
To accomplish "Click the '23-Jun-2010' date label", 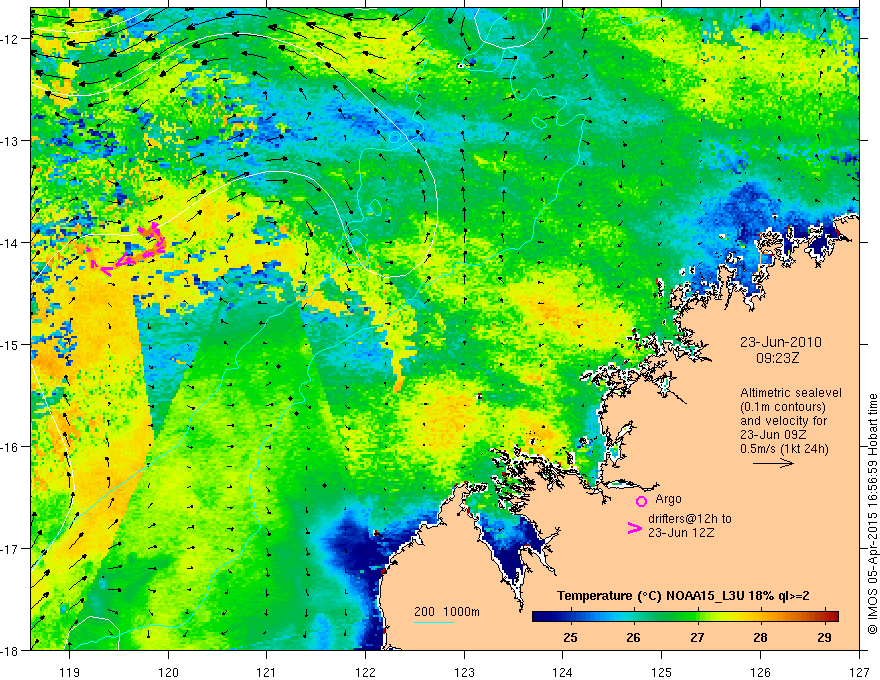I will (x=781, y=342).
